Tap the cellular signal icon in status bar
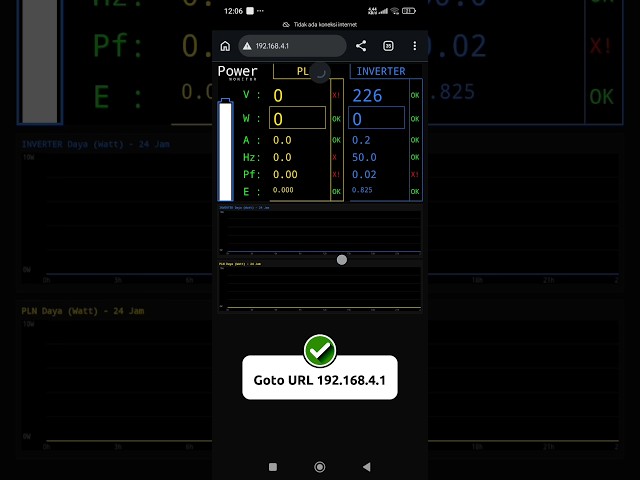Image resolution: width=640 pixels, height=480 pixels. click(383, 11)
